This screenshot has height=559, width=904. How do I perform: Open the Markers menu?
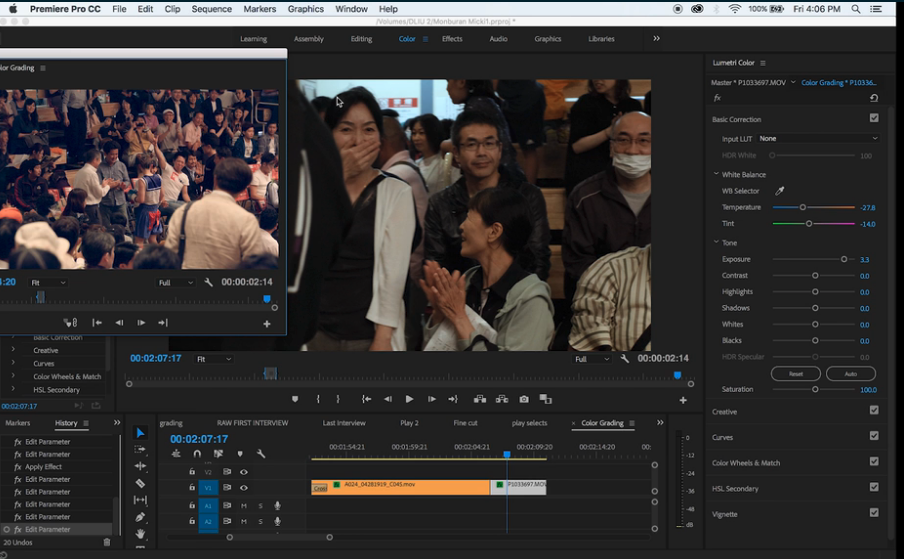[259, 9]
